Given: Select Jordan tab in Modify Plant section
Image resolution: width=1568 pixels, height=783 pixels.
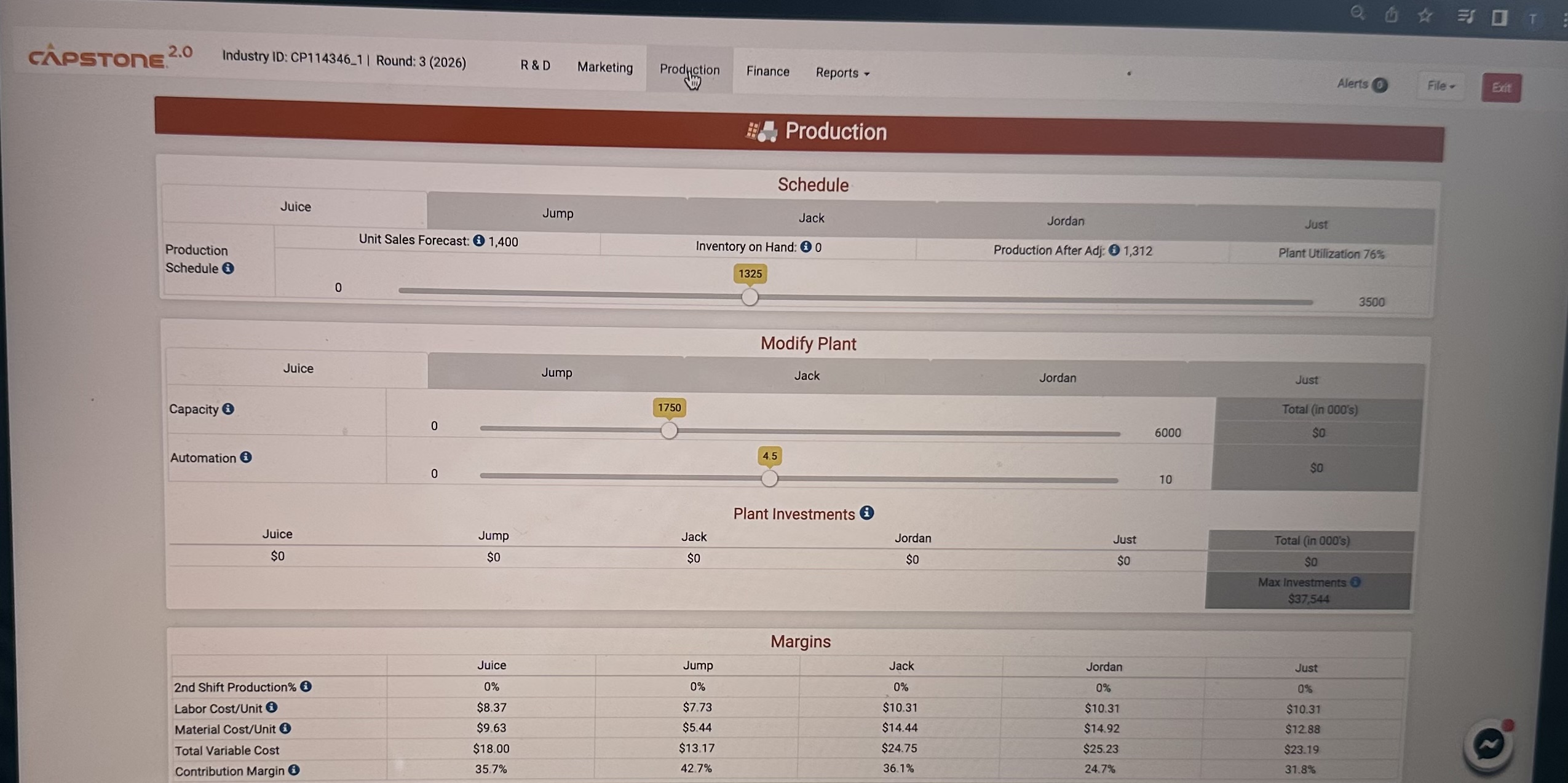Looking at the screenshot, I should pos(1057,378).
